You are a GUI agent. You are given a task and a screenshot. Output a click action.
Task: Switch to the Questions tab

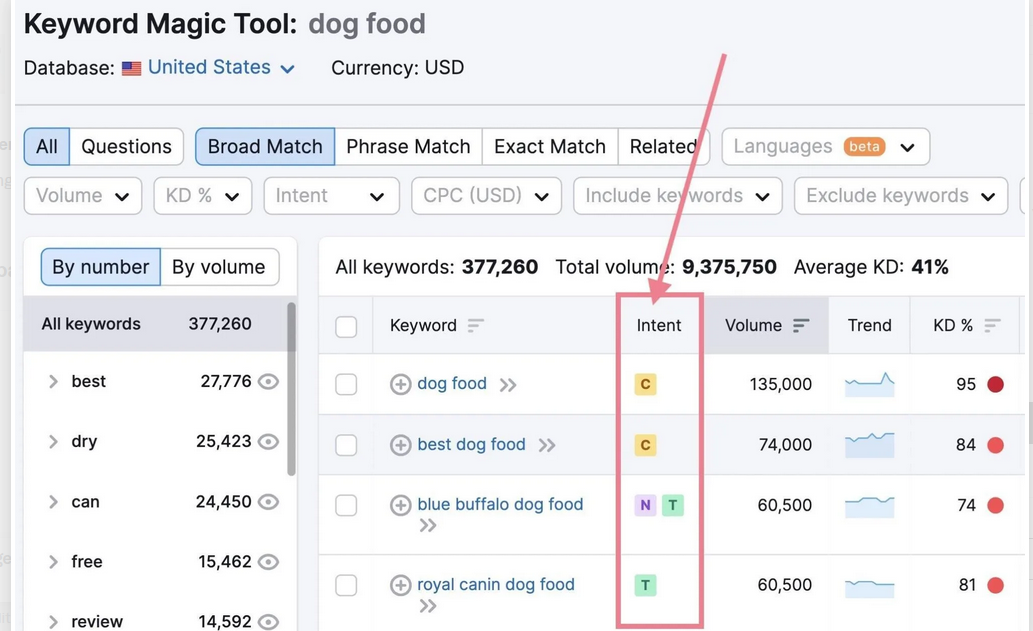point(126,146)
